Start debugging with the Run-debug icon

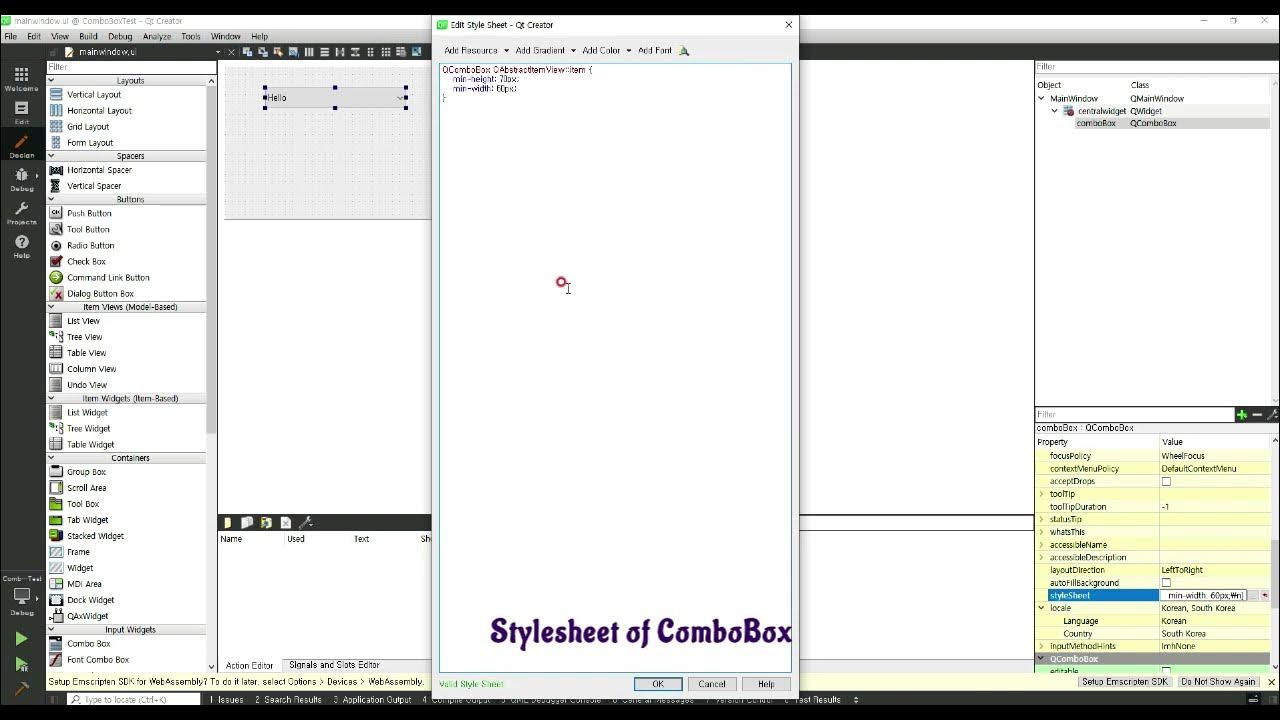pos(21,664)
